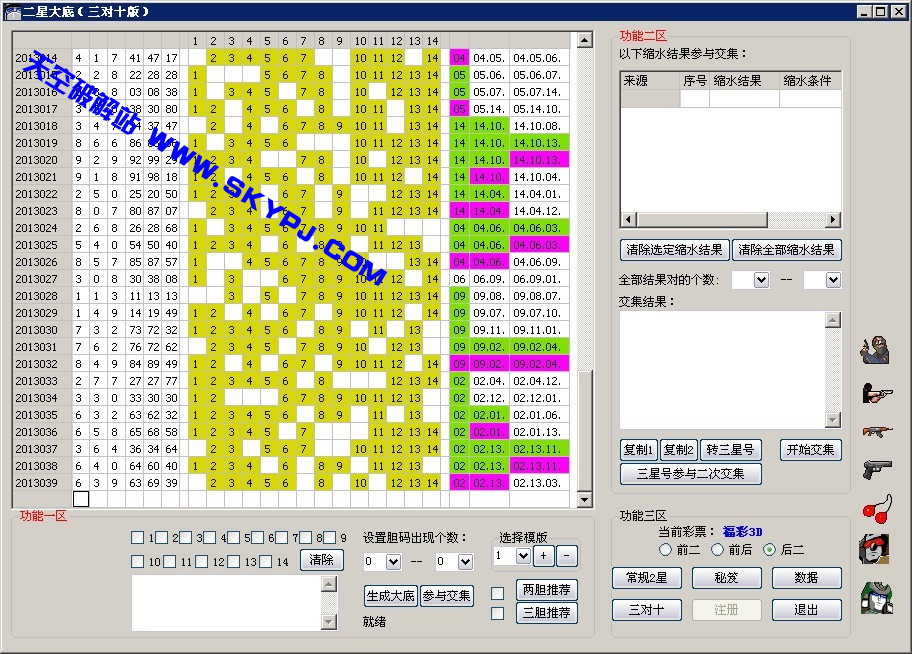Open the first 全部结果对的个数 dropdown
Screen dimensions: 912x654
760,281
